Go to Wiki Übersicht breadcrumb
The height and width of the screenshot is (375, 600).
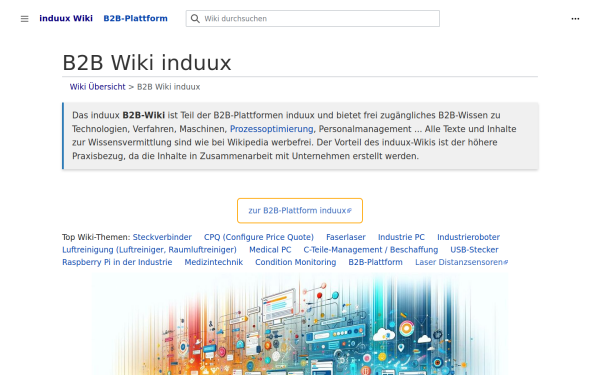click(98, 87)
